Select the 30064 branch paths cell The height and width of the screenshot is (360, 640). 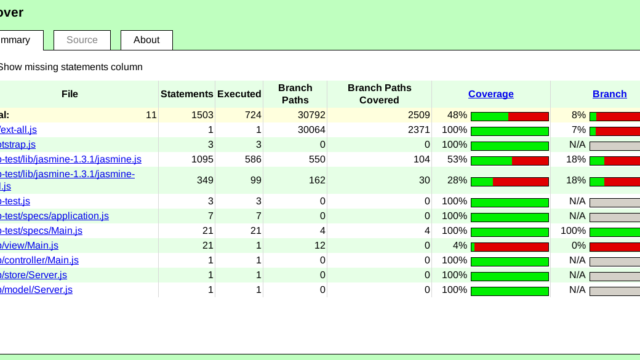click(x=295, y=130)
